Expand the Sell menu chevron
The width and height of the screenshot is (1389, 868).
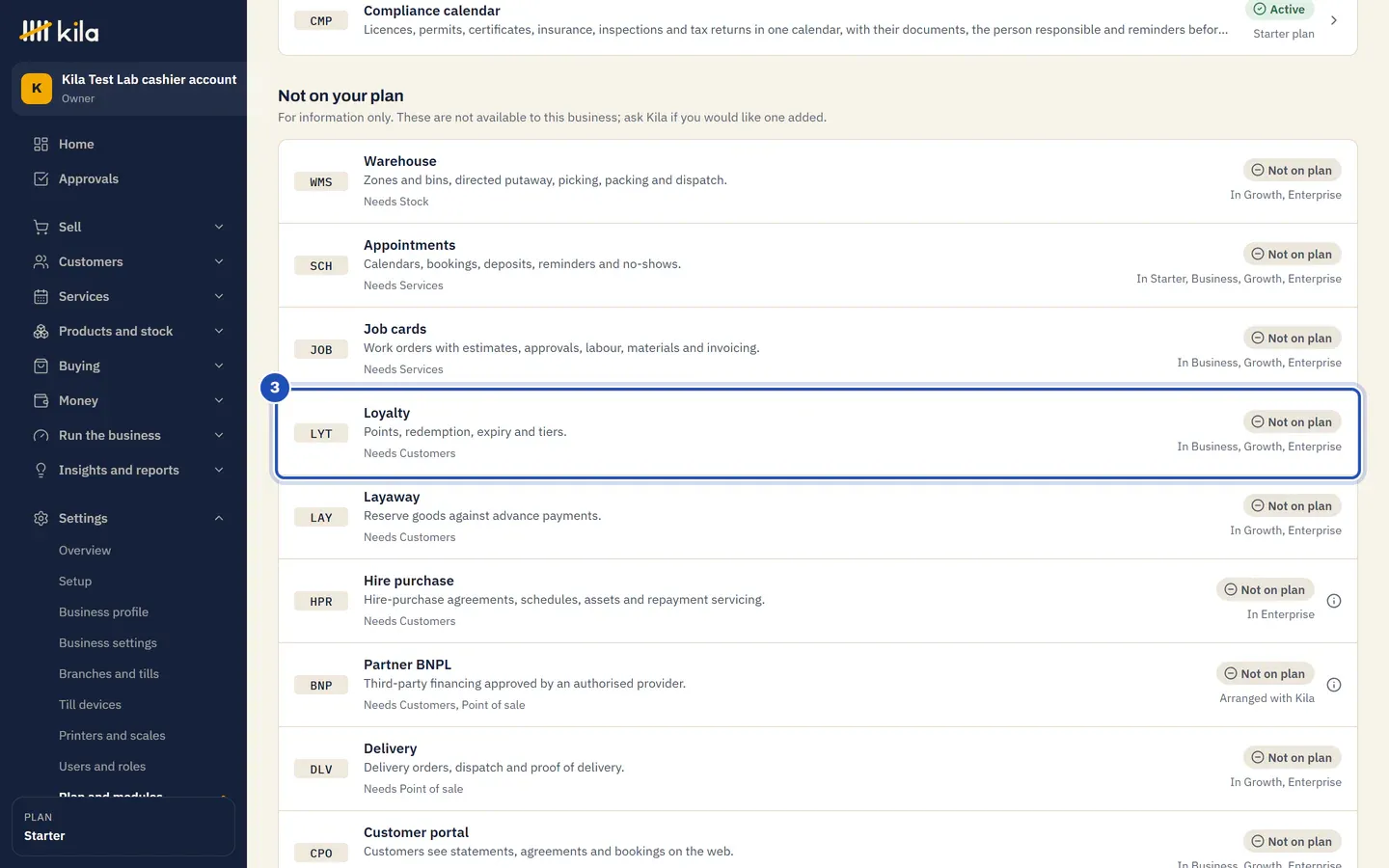(x=219, y=227)
